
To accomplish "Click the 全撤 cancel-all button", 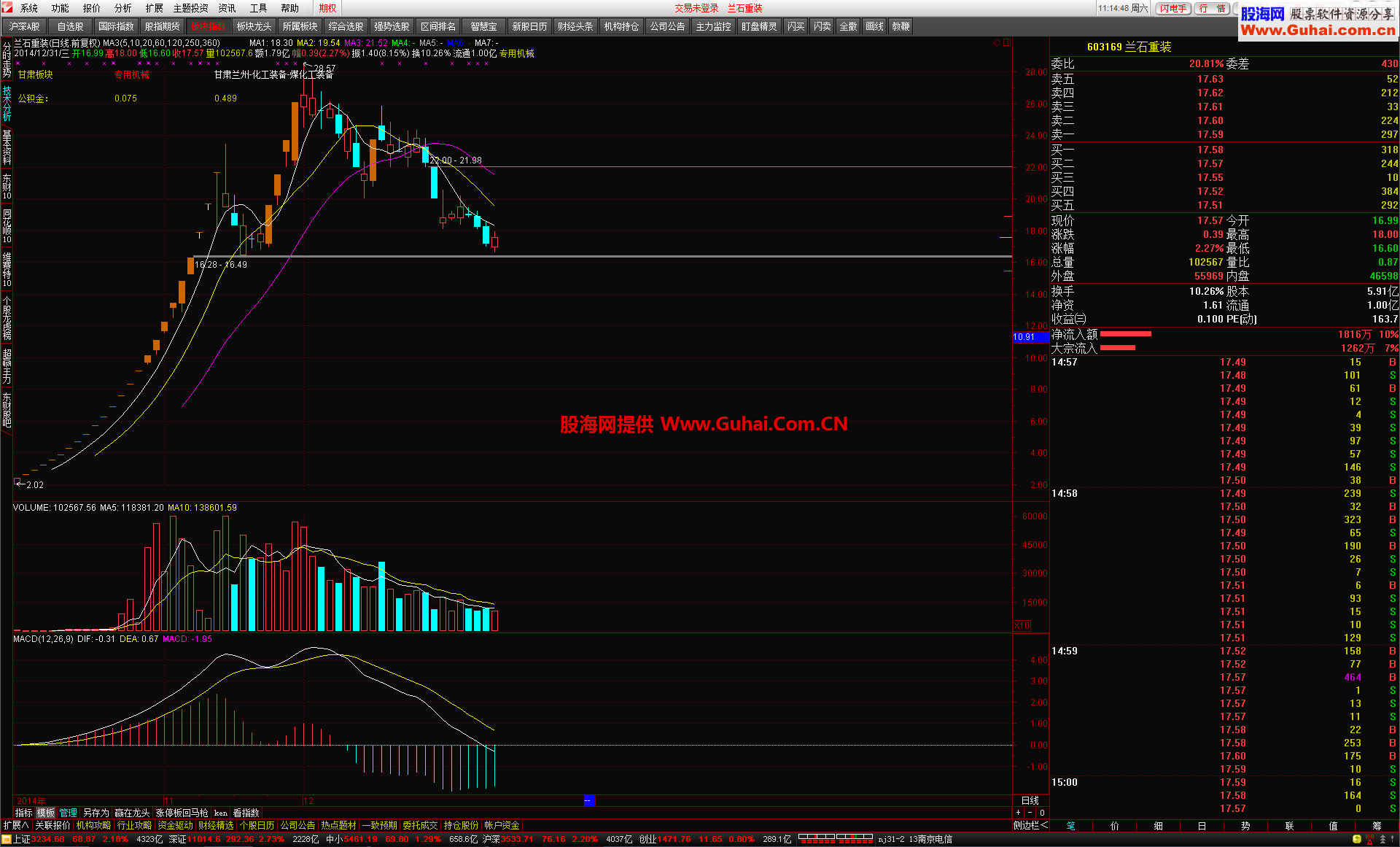I will click(849, 26).
